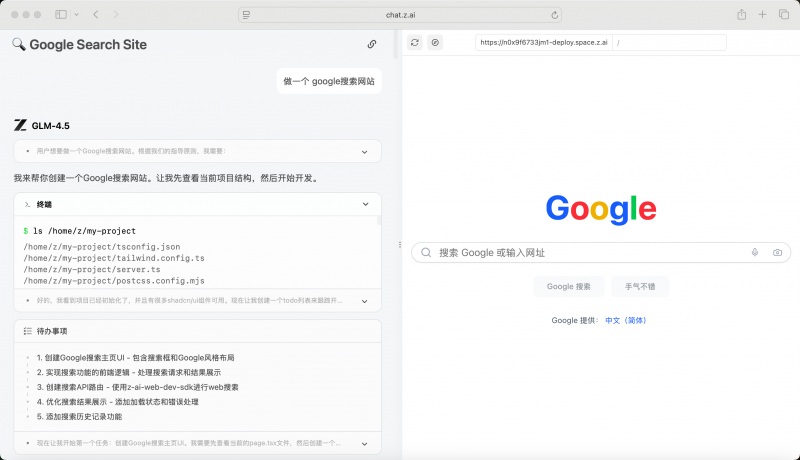
Task: Click the chat panel vertical scrollbar
Action: point(396,44)
